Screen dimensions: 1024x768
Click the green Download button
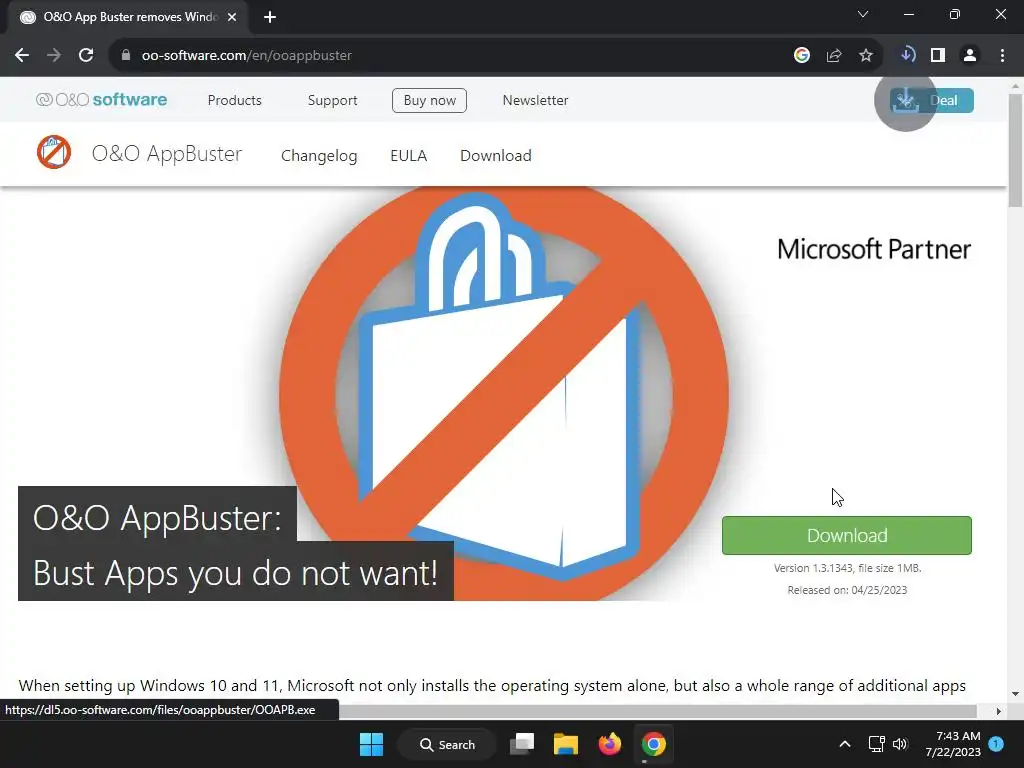pyautogui.click(x=846, y=536)
